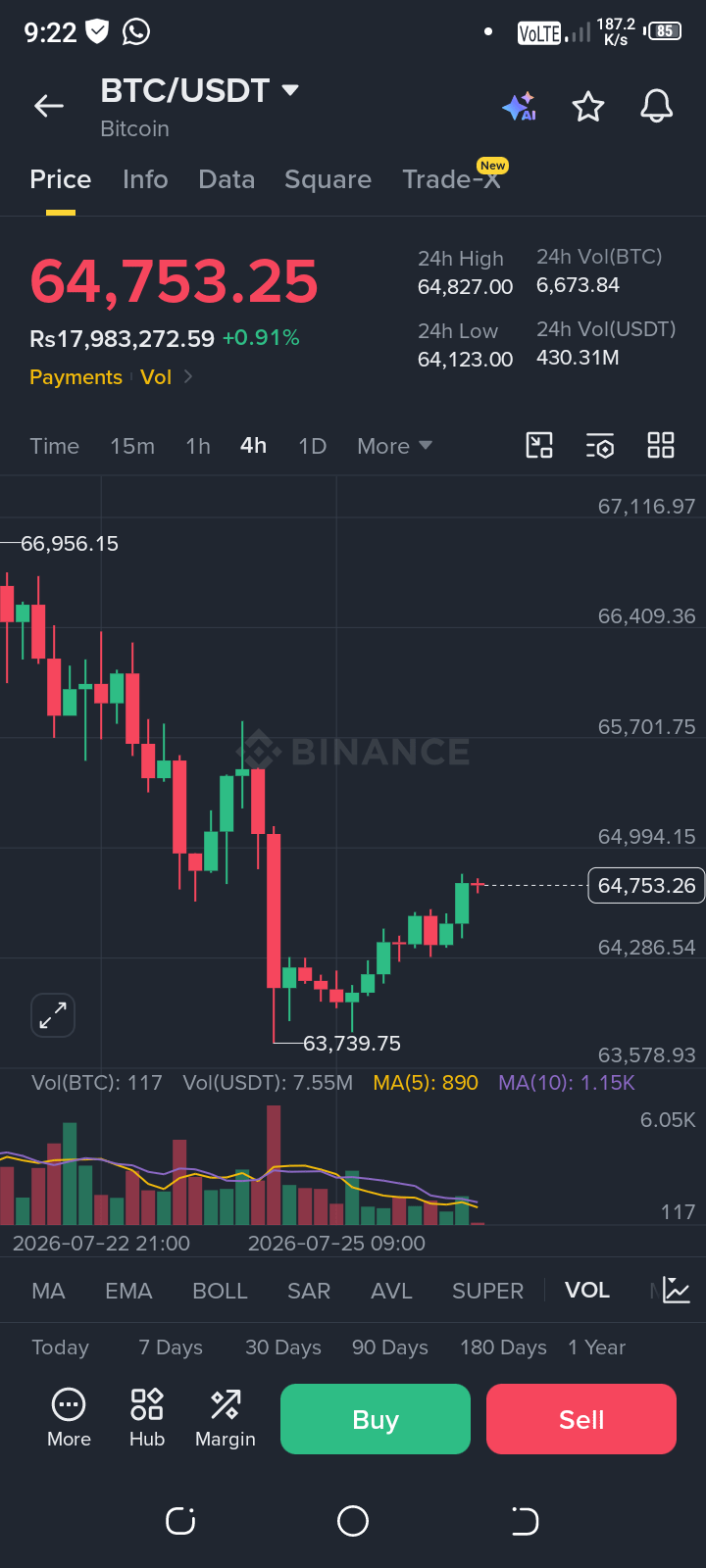Toggle the BOLL indicator
This screenshot has width=706, height=1568.
click(x=221, y=1291)
